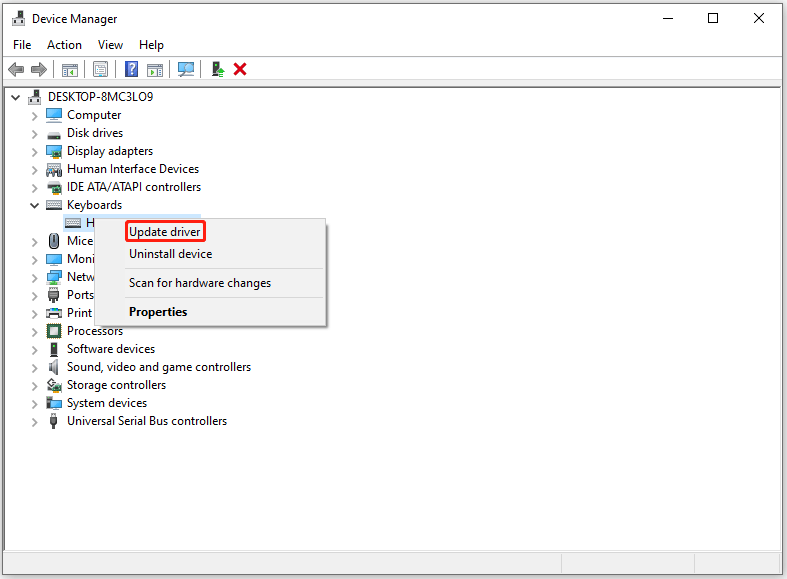Click the Show/Hide Console Tree icon

(70, 70)
